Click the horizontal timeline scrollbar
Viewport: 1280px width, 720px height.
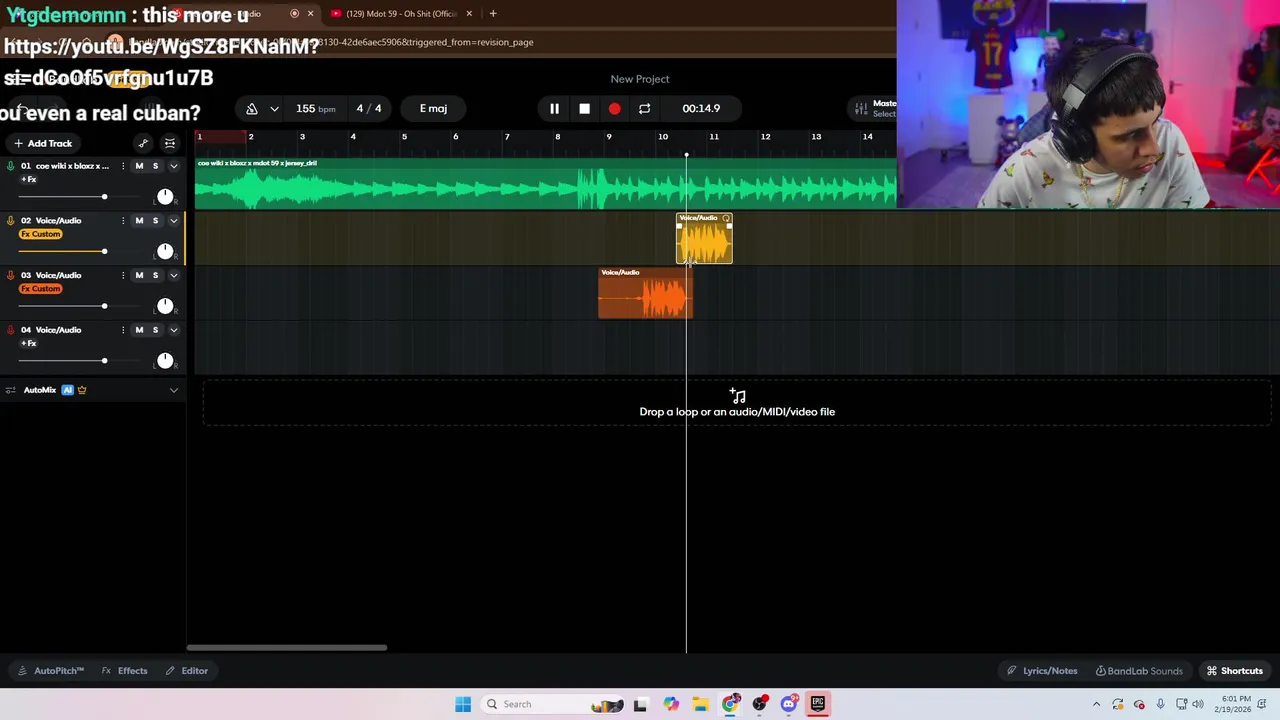pos(287,648)
